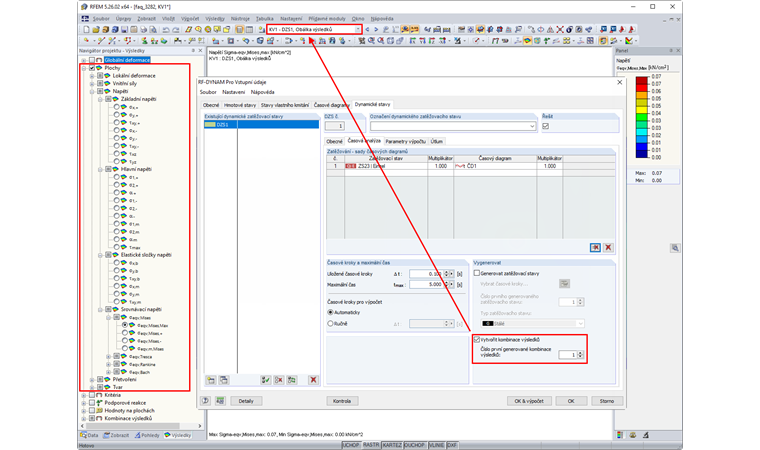Viewport: 760px width, 450px height.
Task: Click the Undo arrow toolbar icon
Action: [x=166, y=30]
